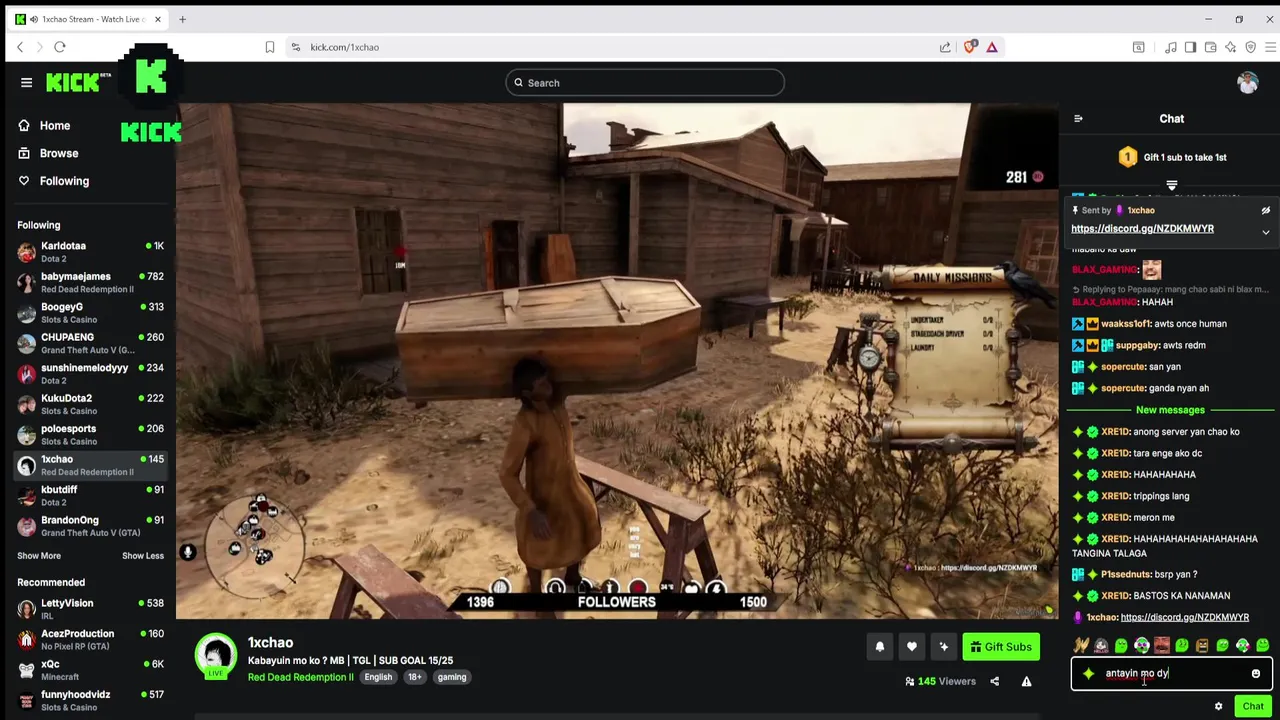Viewport: 1280px width, 720px height.
Task: Reload the page
Action: click(x=60, y=47)
